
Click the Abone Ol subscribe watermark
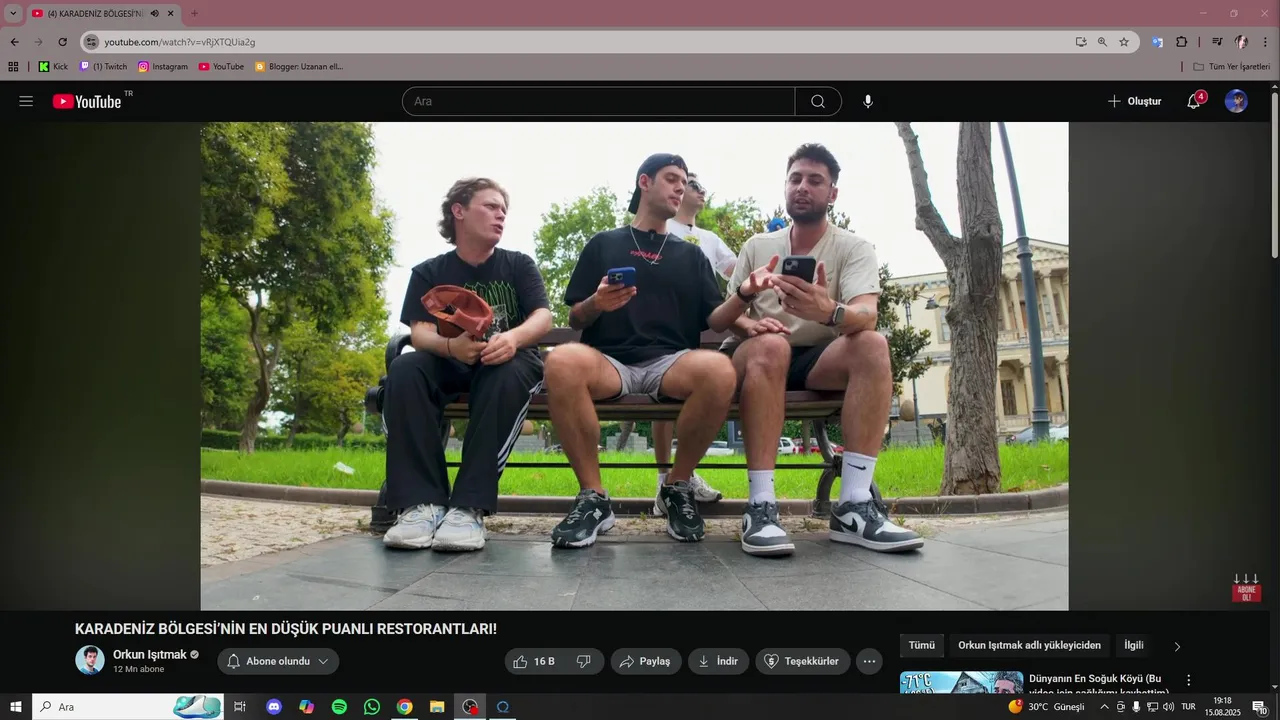point(1246,587)
